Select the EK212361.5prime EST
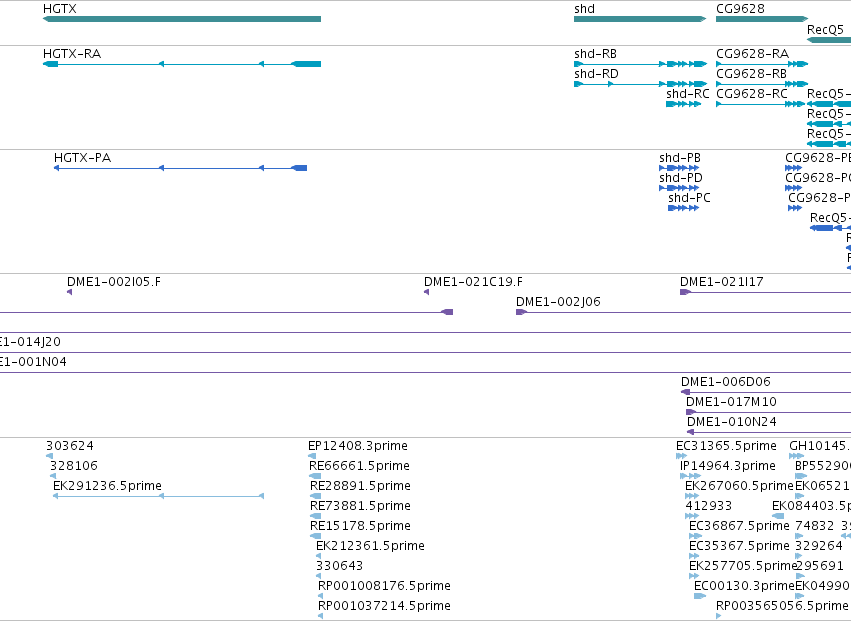 pyautogui.click(x=319, y=556)
